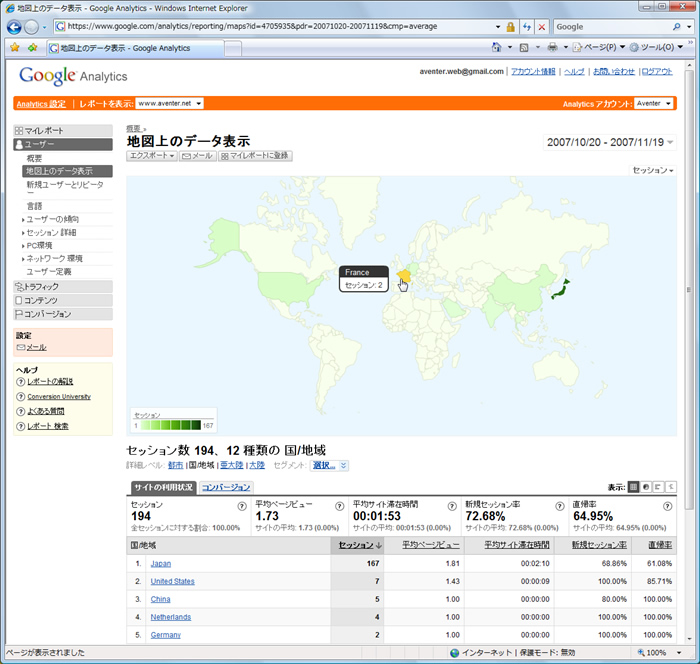Viewport: 700px width, 664px height.
Task: Click the Add to Favorites icon
Action: pyautogui.click(x=32, y=47)
